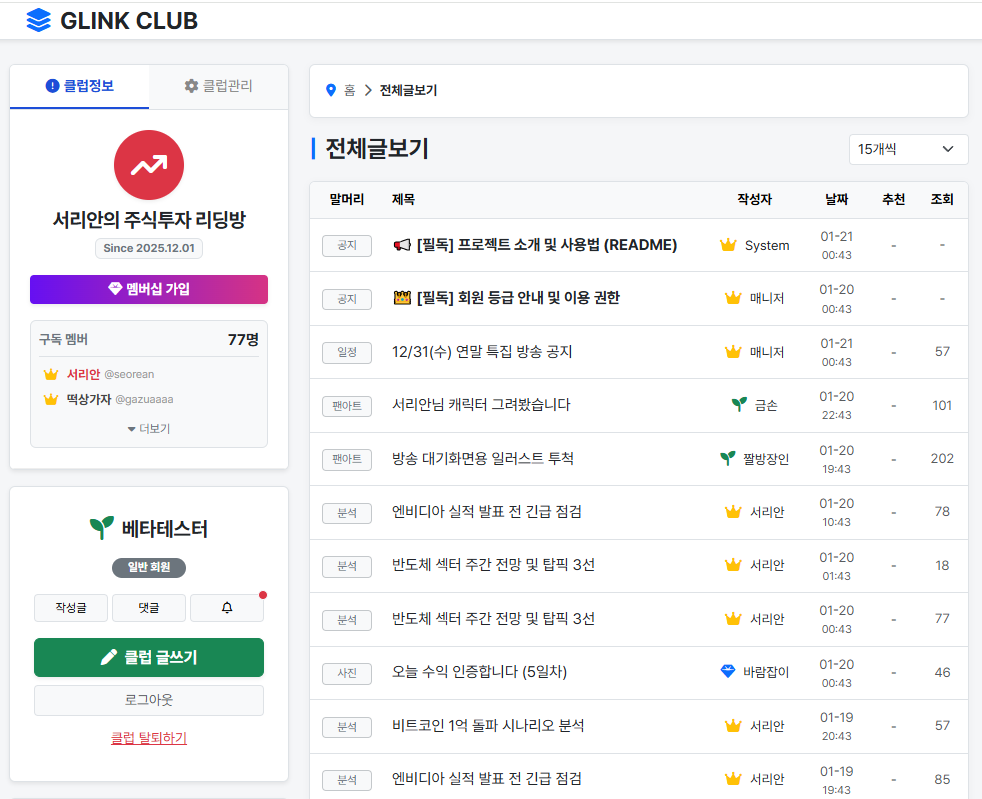
Task: Click the GLINK CLUB title text
Action: tap(129, 21)
